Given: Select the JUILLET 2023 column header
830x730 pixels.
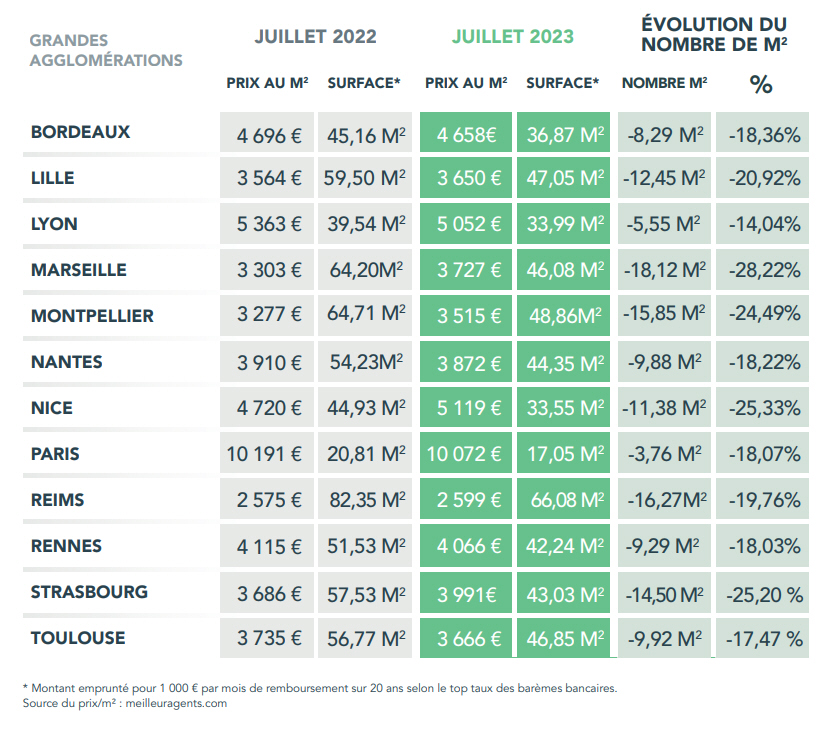Looking at the screenshot, I should point(512,37).
